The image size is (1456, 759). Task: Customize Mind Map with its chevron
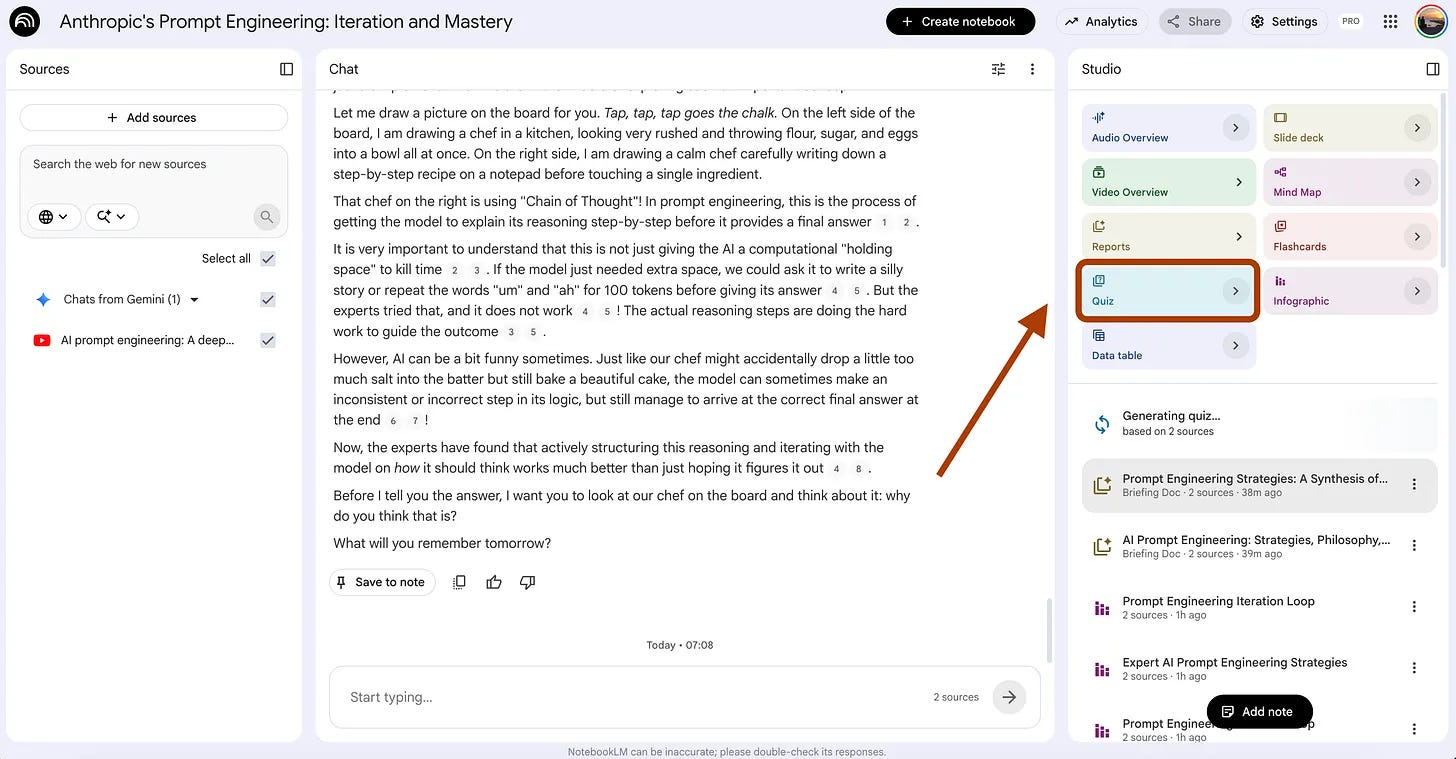(x=1417, y=182)
